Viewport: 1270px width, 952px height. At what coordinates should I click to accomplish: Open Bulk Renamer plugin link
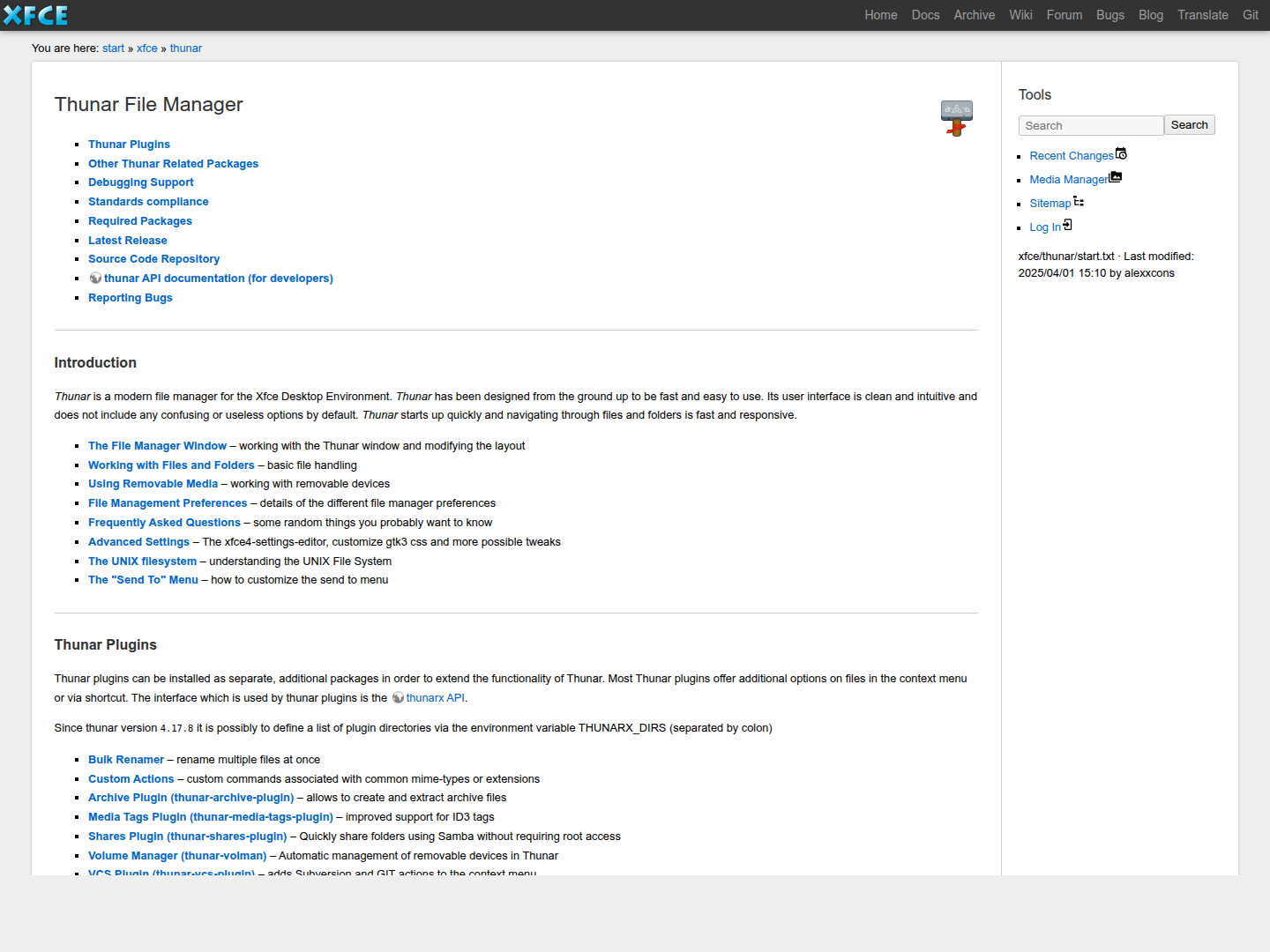tap(126, 760)
